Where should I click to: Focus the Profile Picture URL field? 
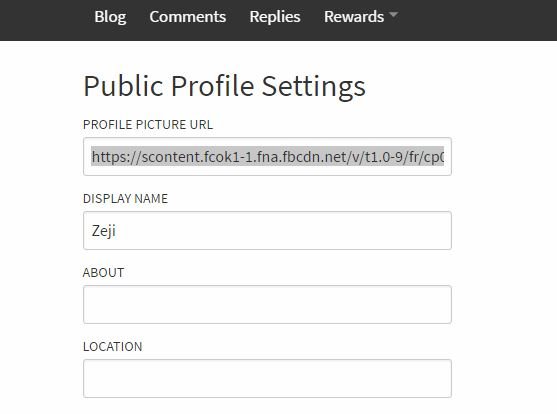tap(267, 156)
